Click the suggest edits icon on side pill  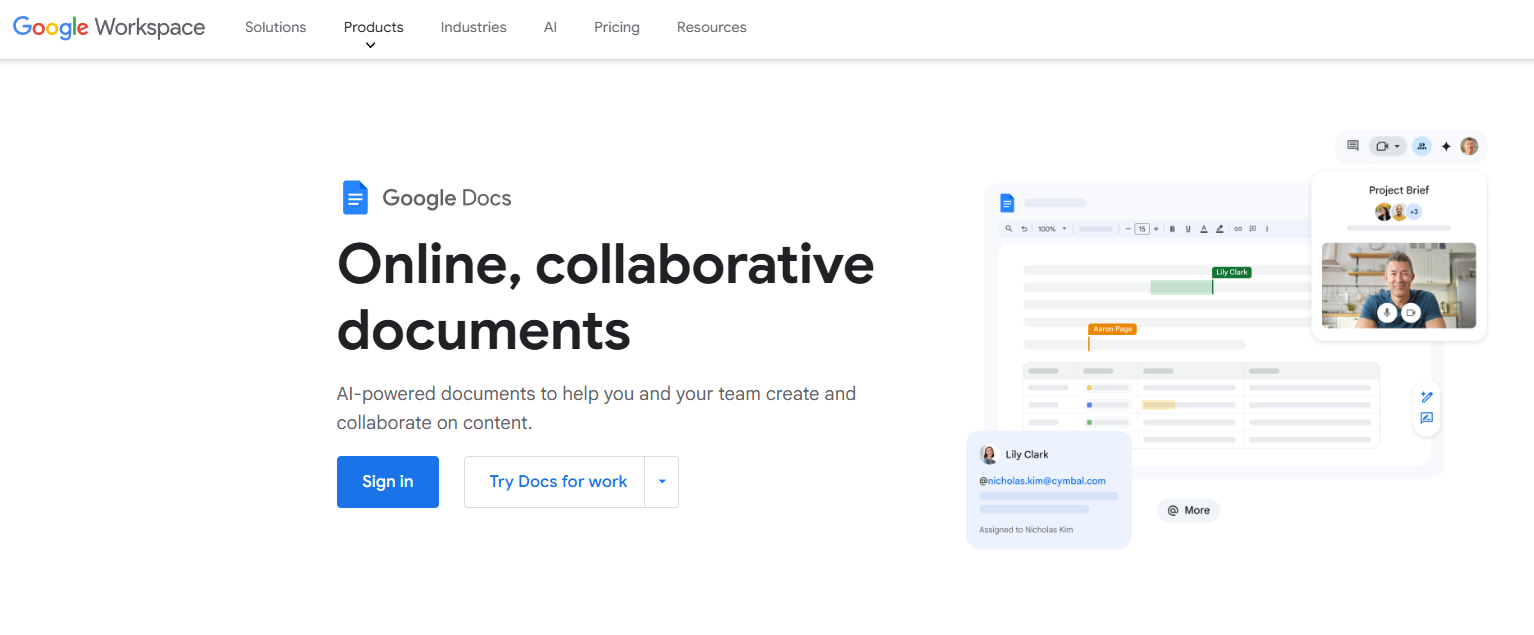(x=1427, y=418)
